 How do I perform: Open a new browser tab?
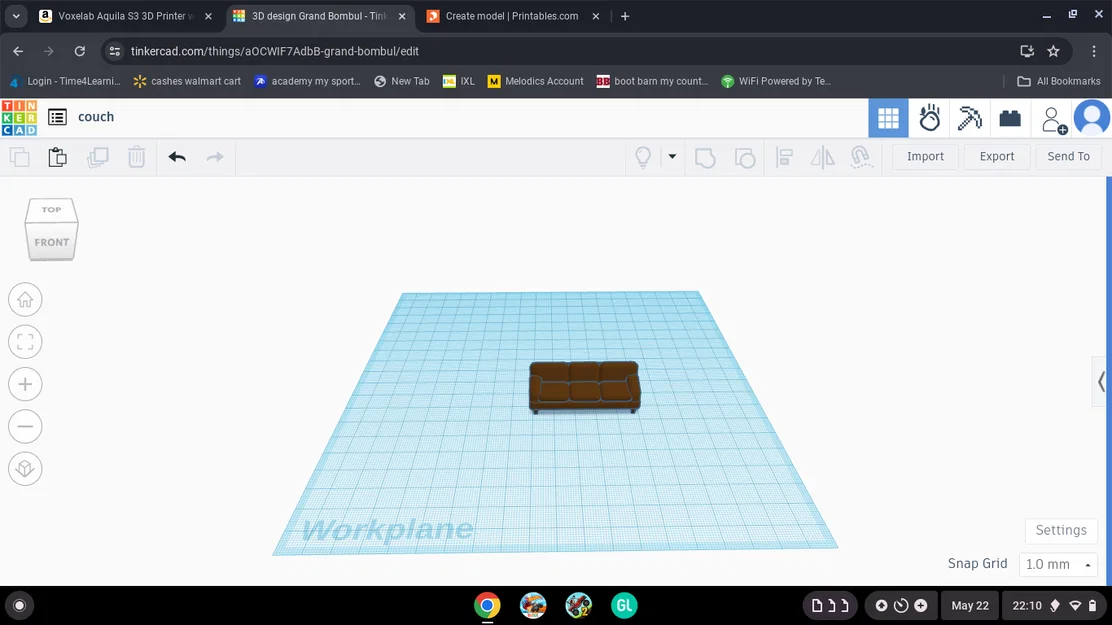[x=625, y=16]
